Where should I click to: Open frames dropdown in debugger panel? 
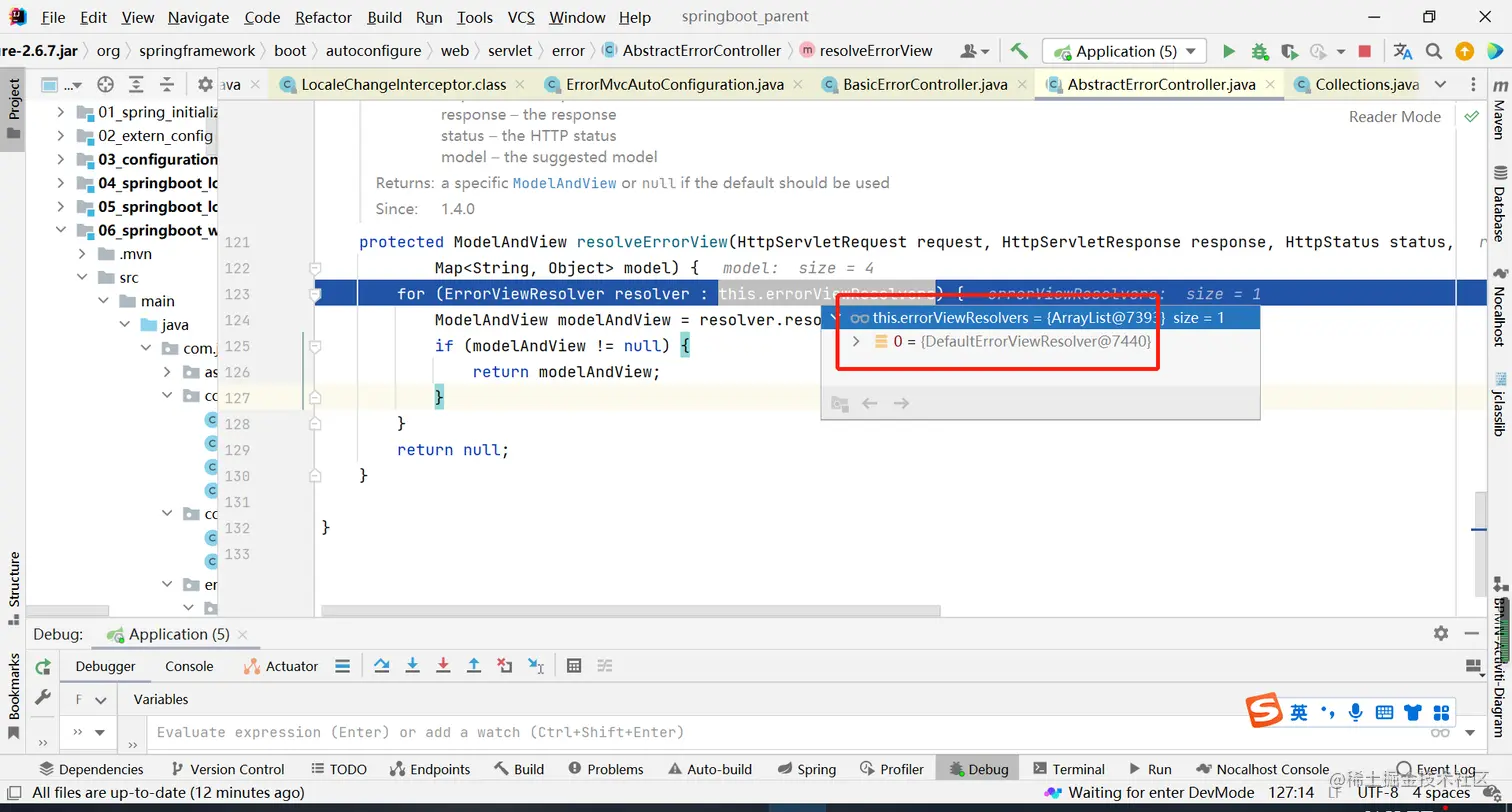tap(89, 700)
